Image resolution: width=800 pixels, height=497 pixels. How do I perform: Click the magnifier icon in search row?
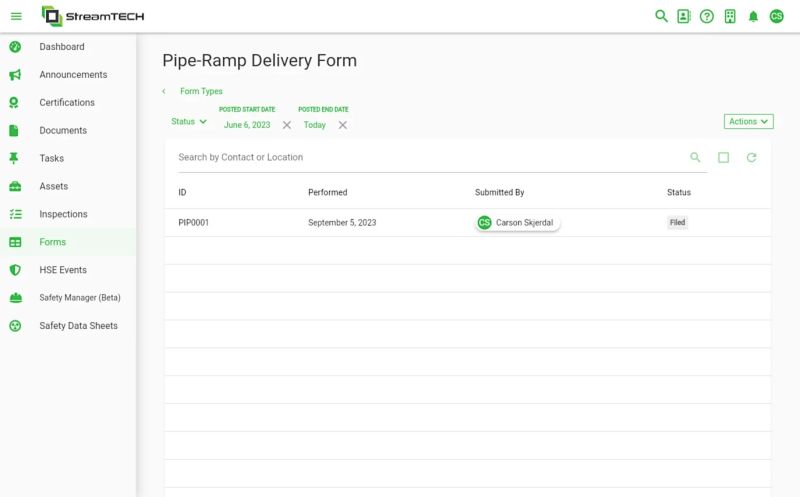click(696, 157)
